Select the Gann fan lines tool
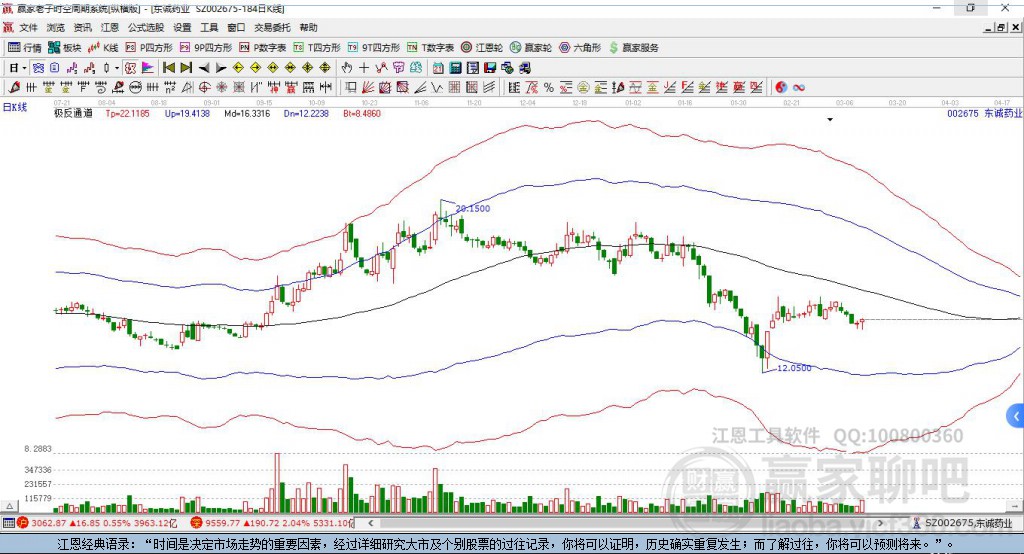 point(368,87)
